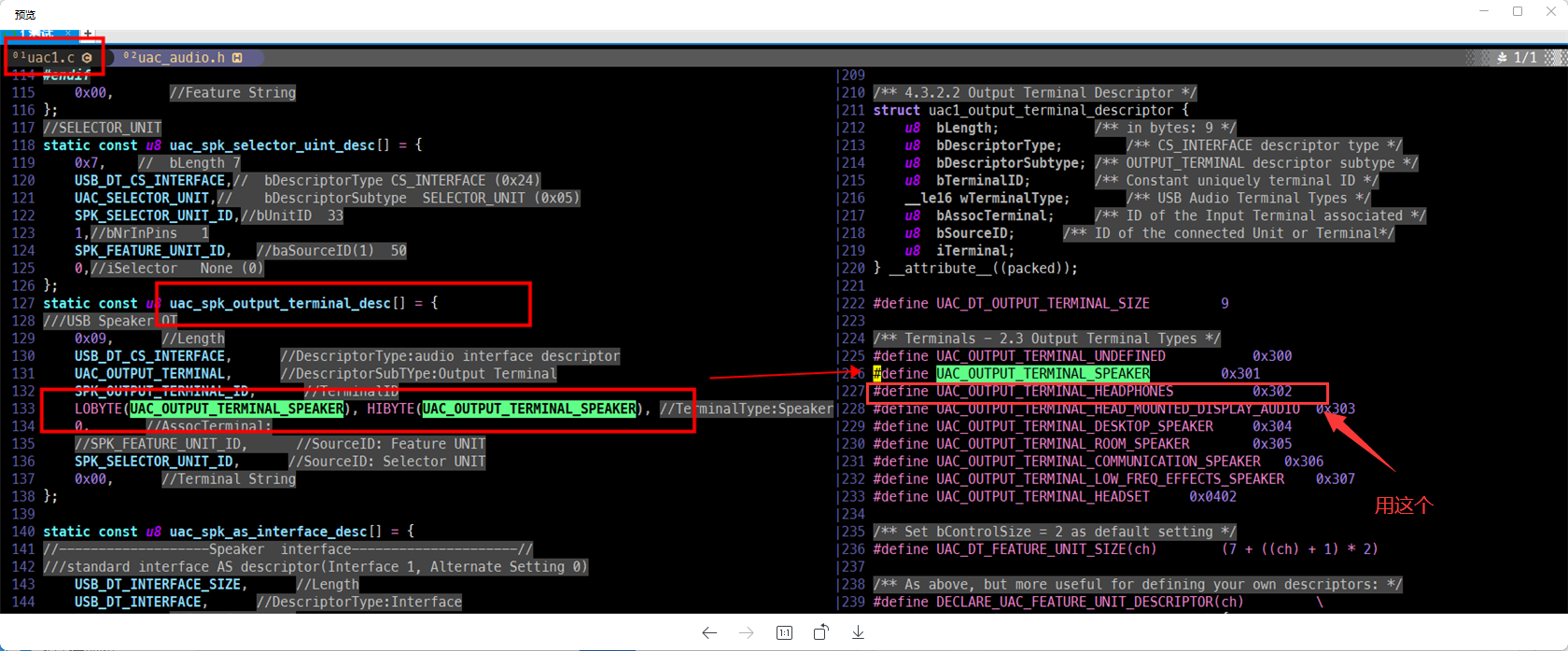Click the bDescriptorSubtype struct field

point(1010,163)
